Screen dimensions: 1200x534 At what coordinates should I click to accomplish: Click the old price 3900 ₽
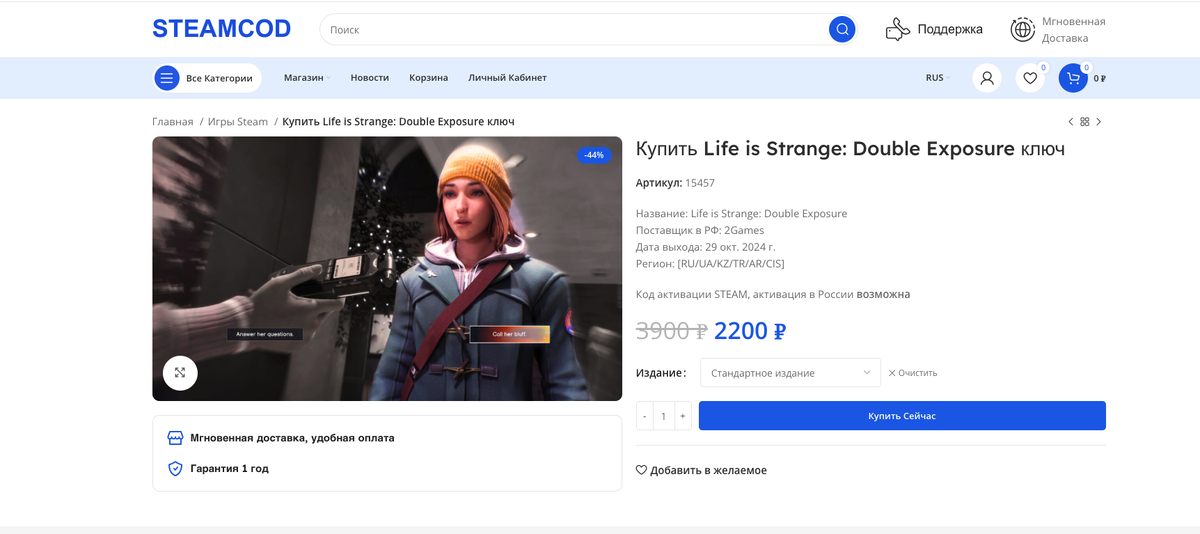[x=672, y=331]
